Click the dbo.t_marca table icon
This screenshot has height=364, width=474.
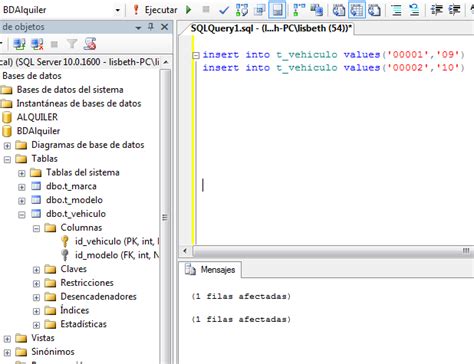[x=36, y=186]
